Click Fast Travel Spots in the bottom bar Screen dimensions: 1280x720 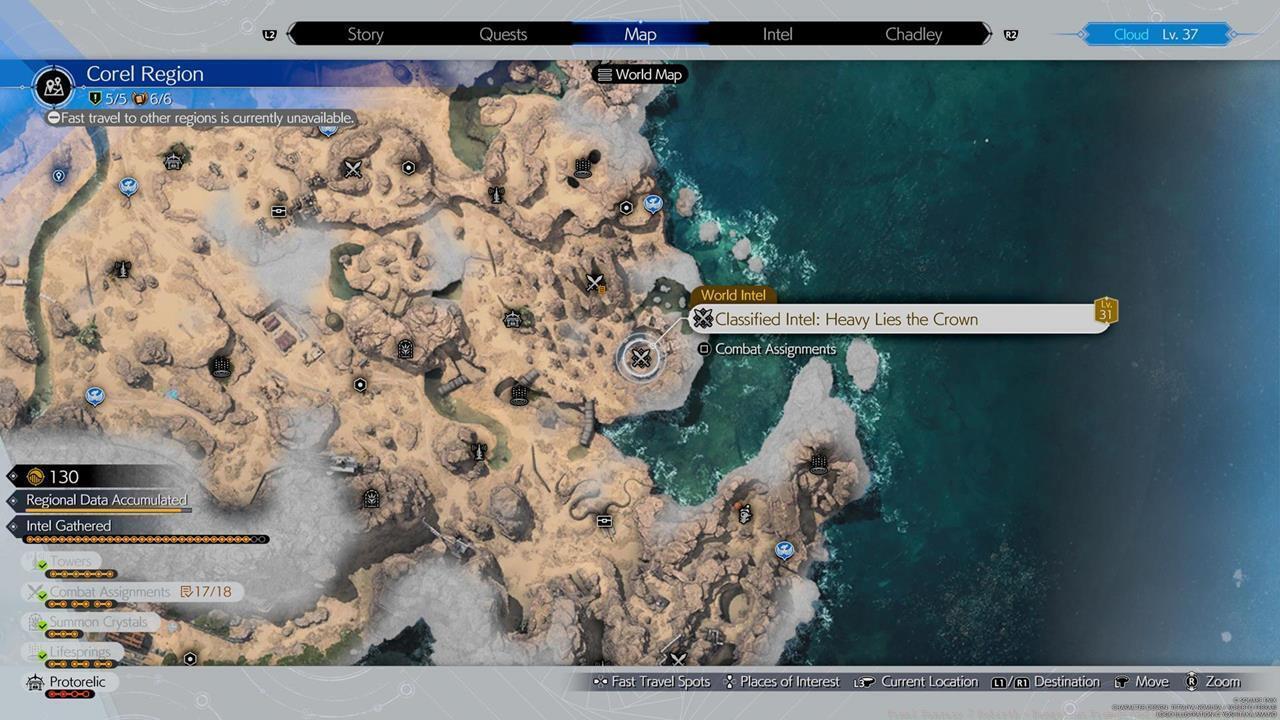(x=659, y=681)
